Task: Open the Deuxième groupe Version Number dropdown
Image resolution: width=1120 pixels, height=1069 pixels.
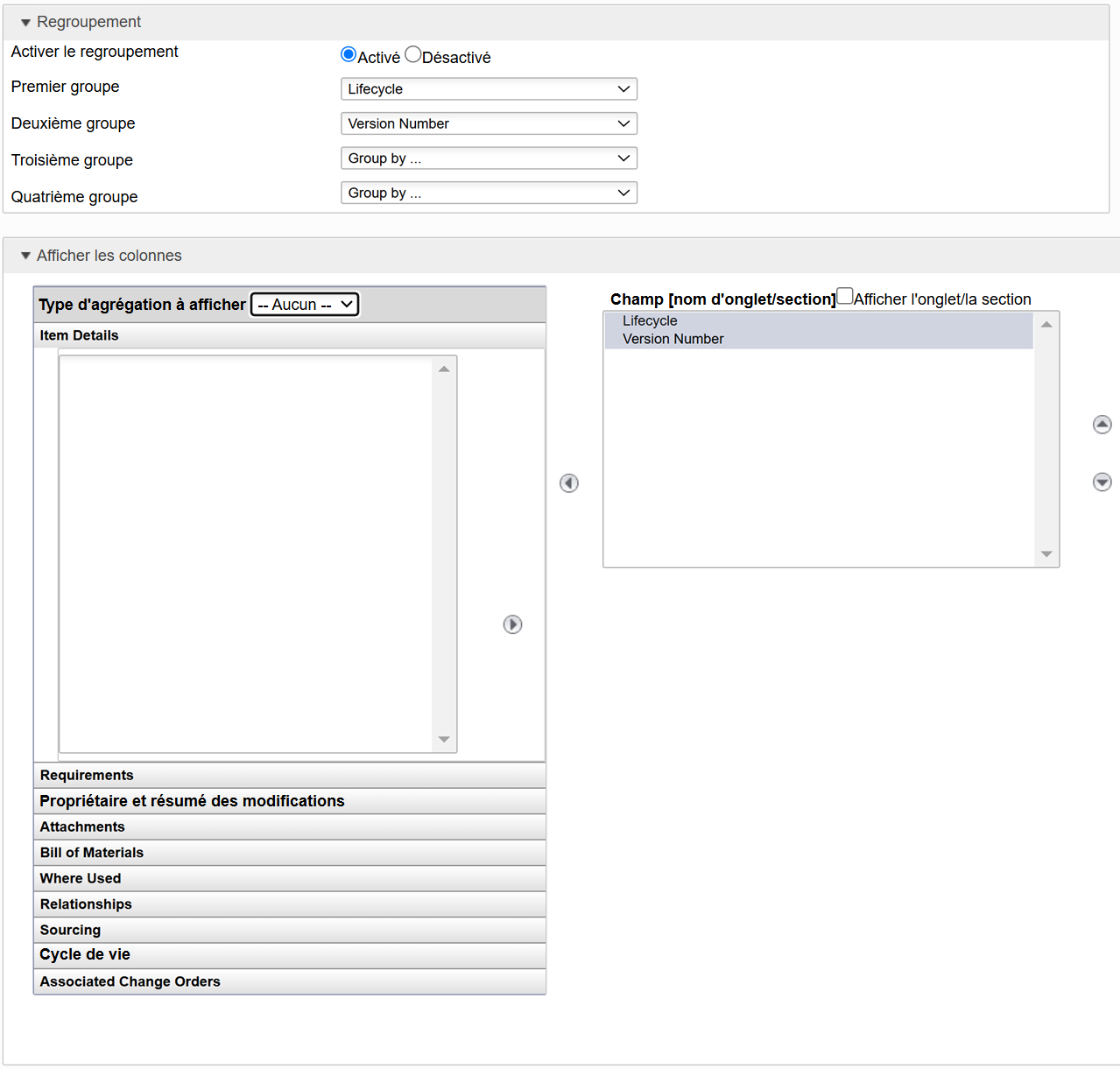Action: click(489, 123)
